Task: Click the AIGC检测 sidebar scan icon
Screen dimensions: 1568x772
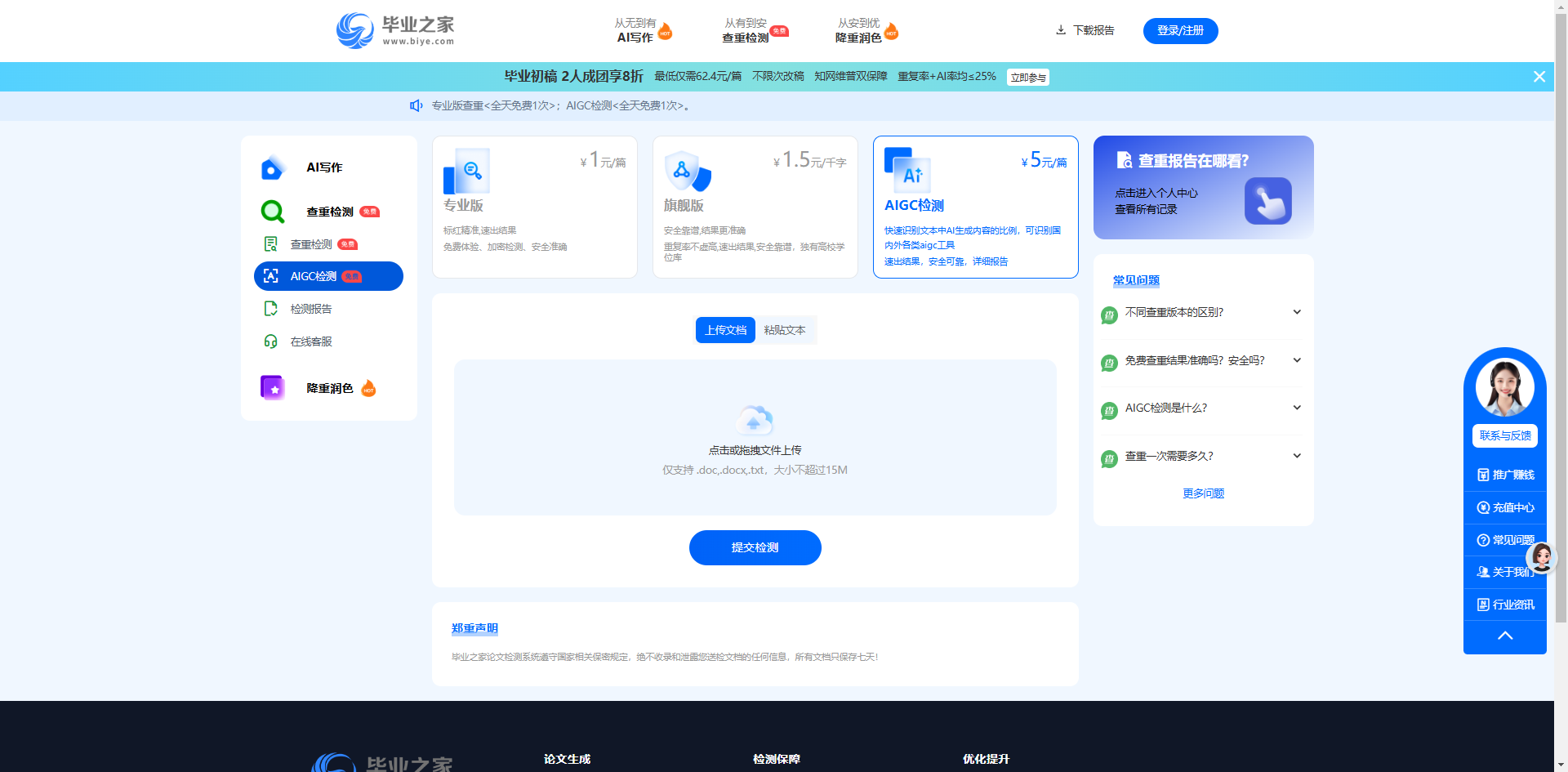Action: [x=271, y=276]
